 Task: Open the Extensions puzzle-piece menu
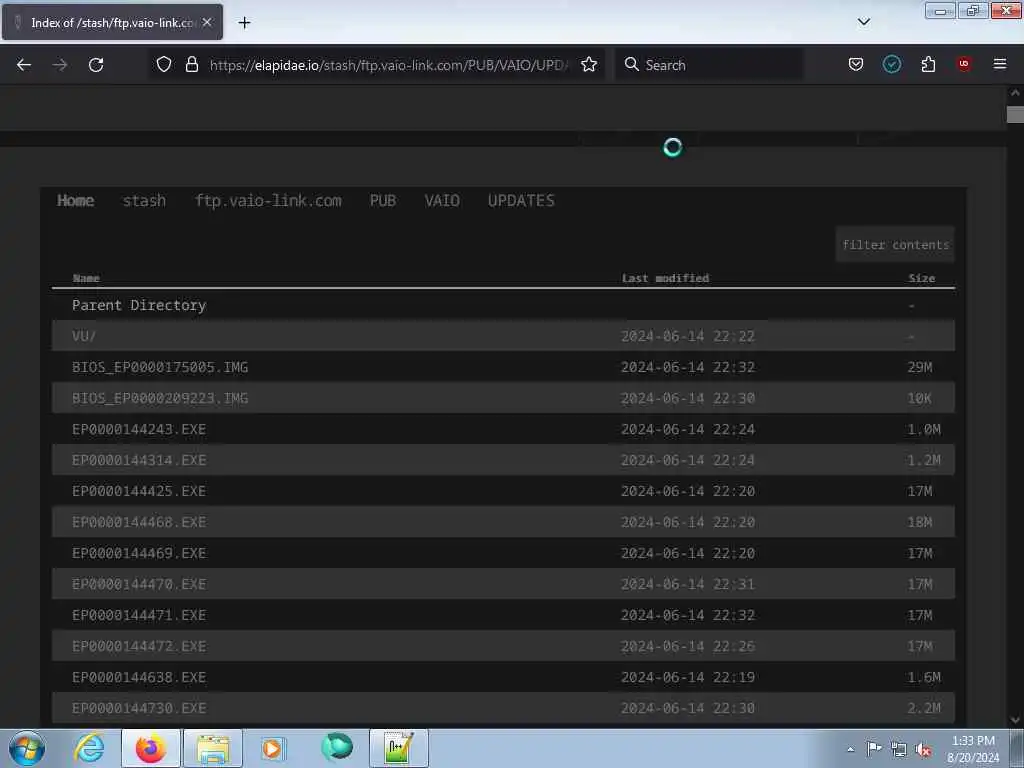[928, 64]
